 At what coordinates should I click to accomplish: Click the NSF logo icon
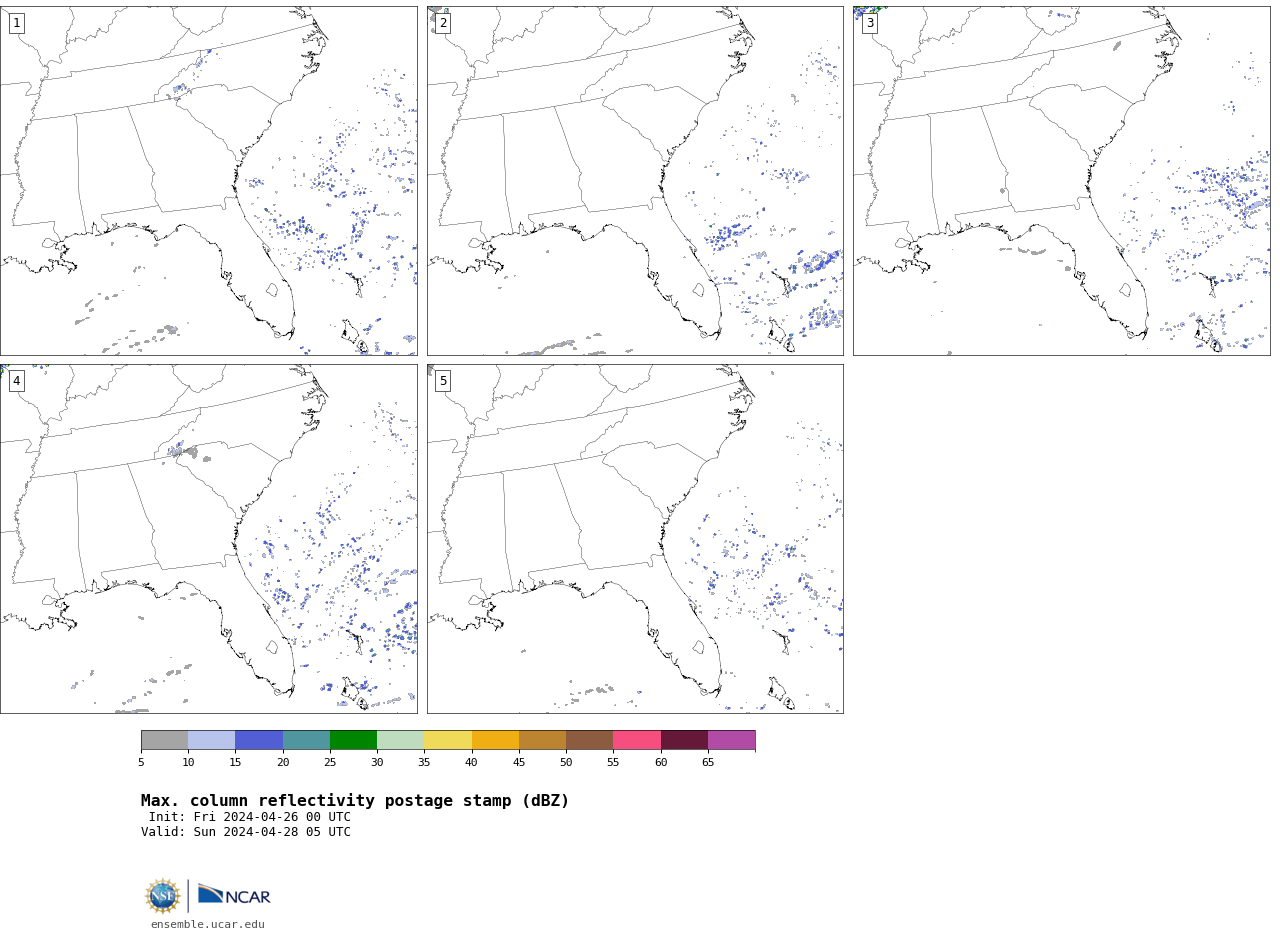tap(163, 896)
